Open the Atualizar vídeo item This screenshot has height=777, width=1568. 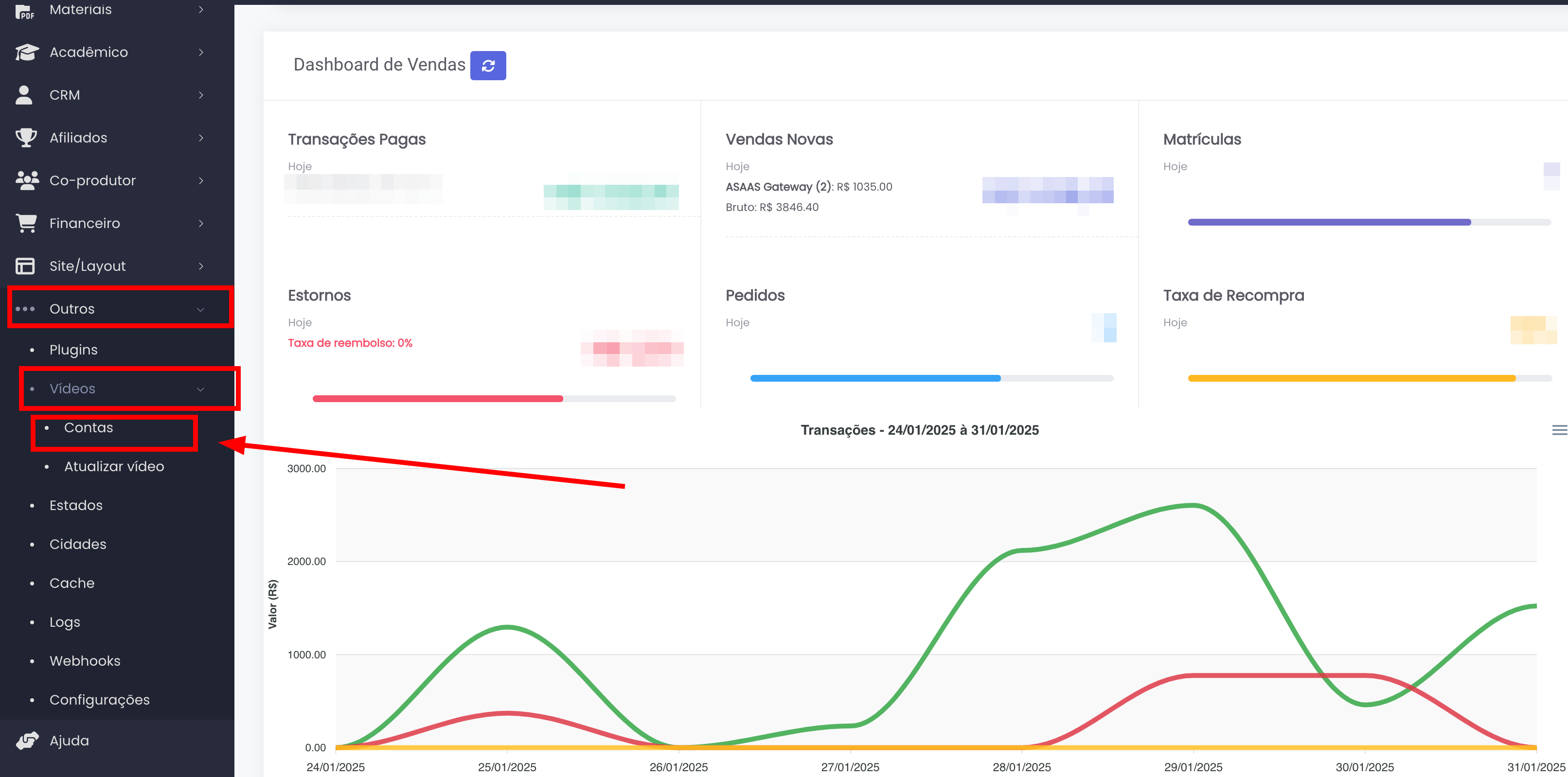114,467
